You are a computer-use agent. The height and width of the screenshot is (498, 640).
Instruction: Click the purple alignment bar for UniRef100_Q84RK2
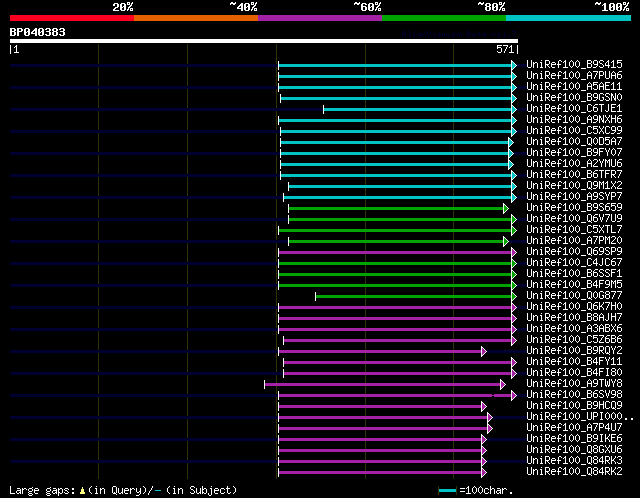pyautogui.click(x=380, y=473)
